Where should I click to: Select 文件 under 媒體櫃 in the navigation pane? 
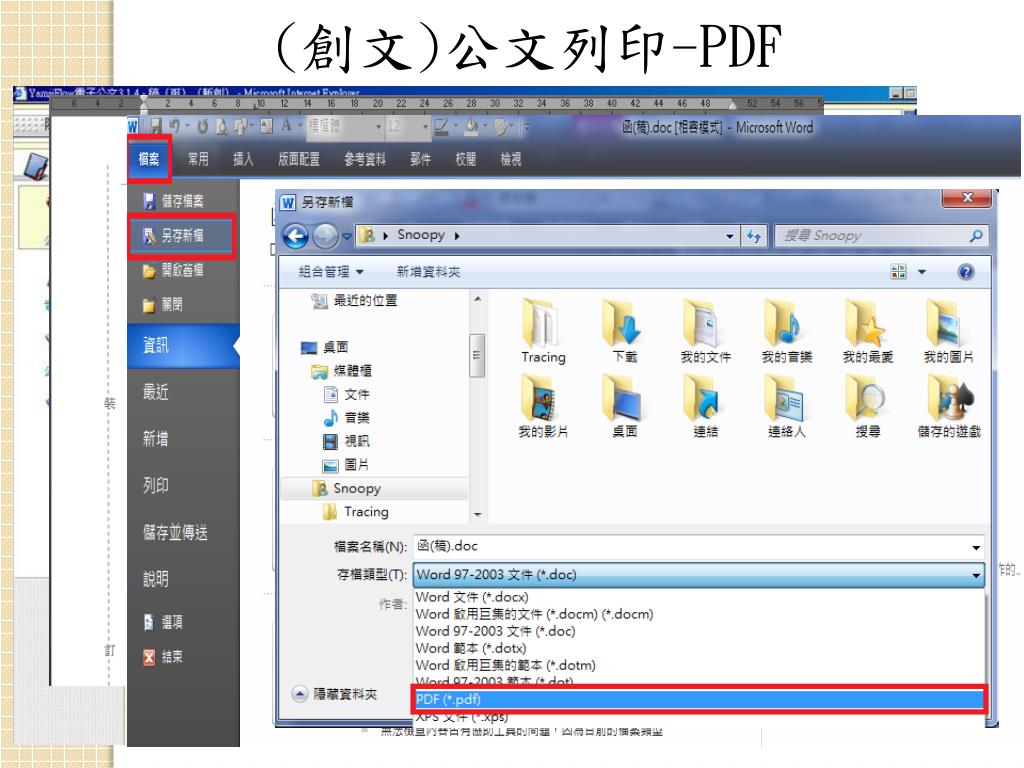(x=347, y=394)
